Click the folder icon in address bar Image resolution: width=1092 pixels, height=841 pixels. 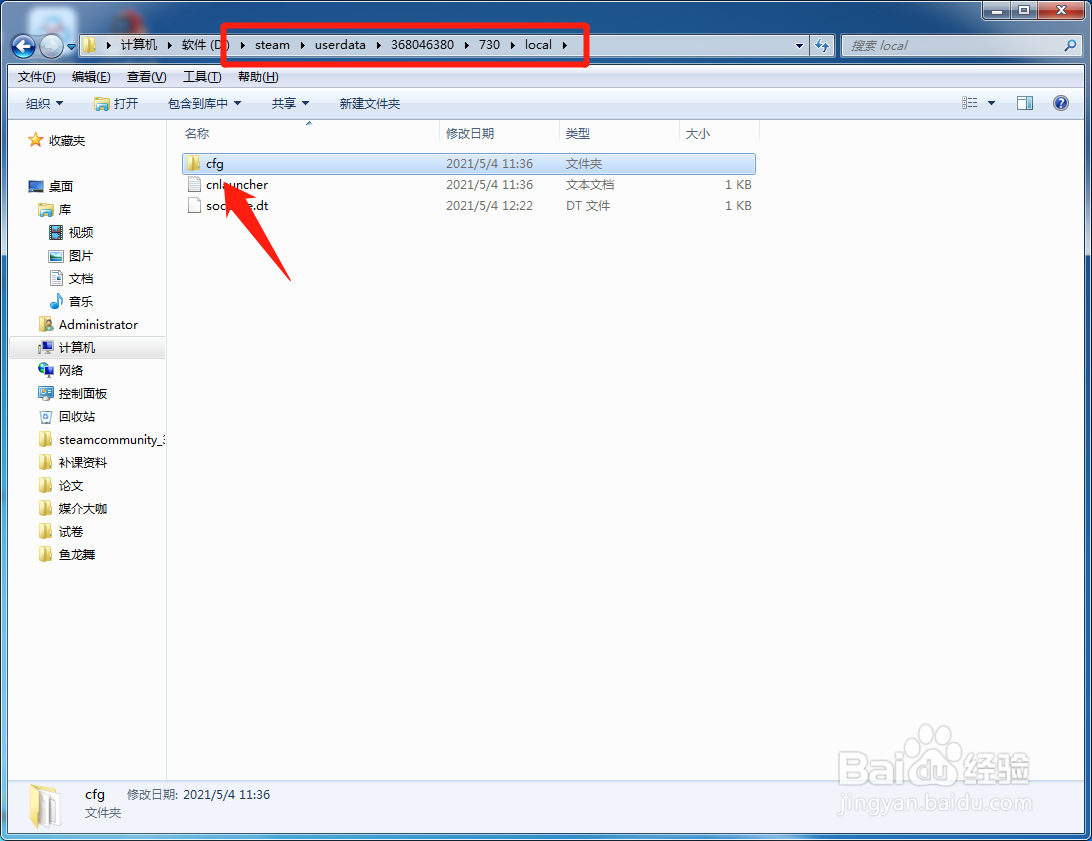tap(90, 45)
